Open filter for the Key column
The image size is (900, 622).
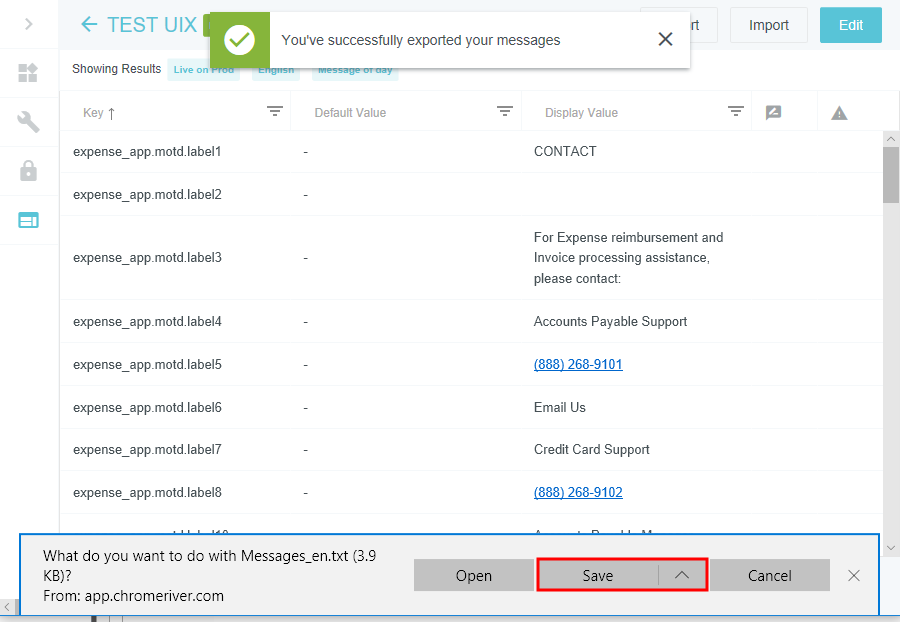pyautogui.click(x=275, y=112)
